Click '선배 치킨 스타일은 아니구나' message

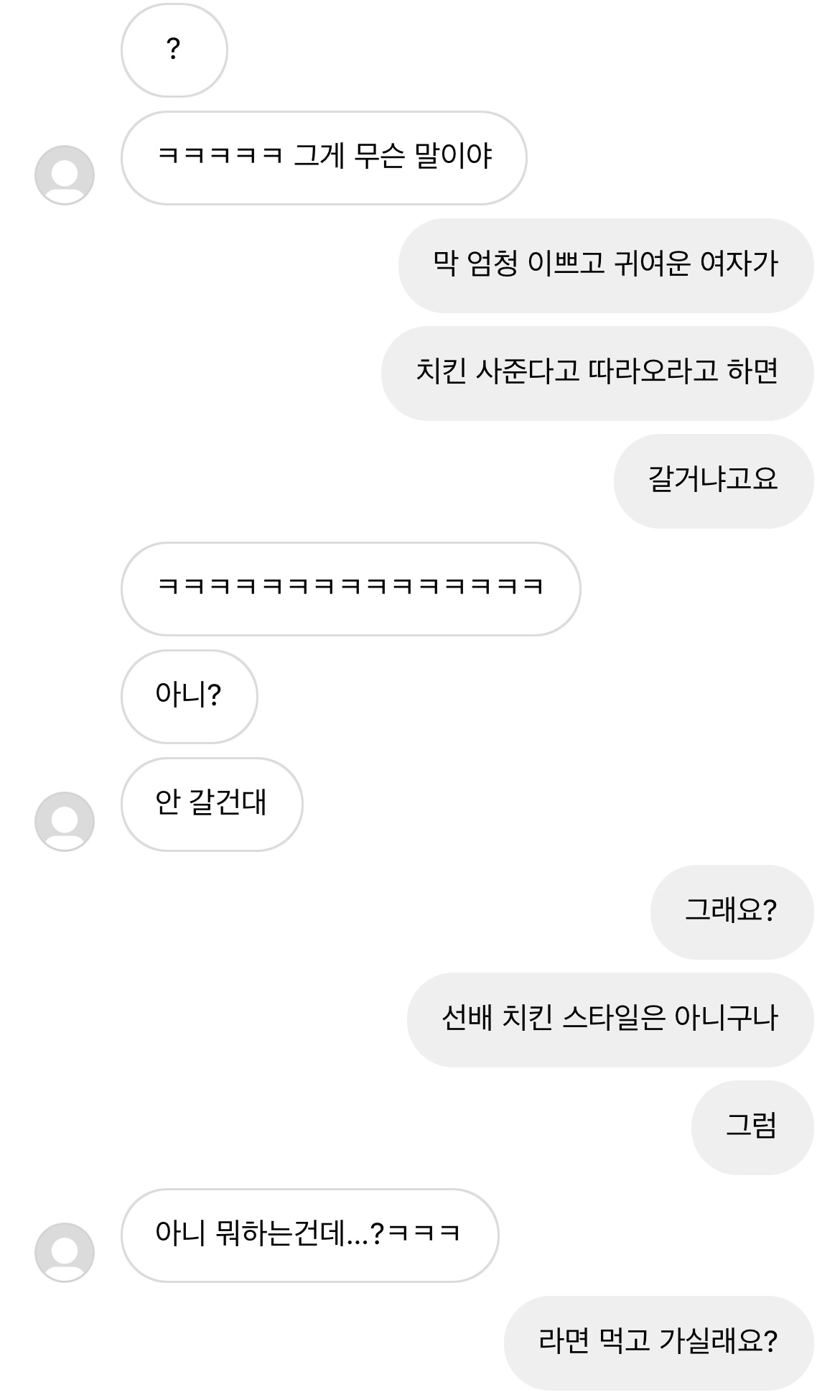[x=610, y=1020]
